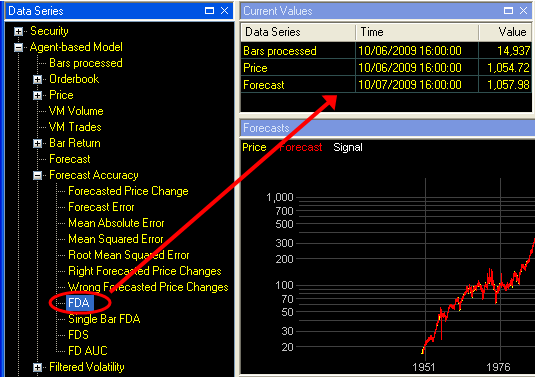Viewport: 535px width, 377px height.
Task: Select Bar Return data series
Action: point(75,143)
